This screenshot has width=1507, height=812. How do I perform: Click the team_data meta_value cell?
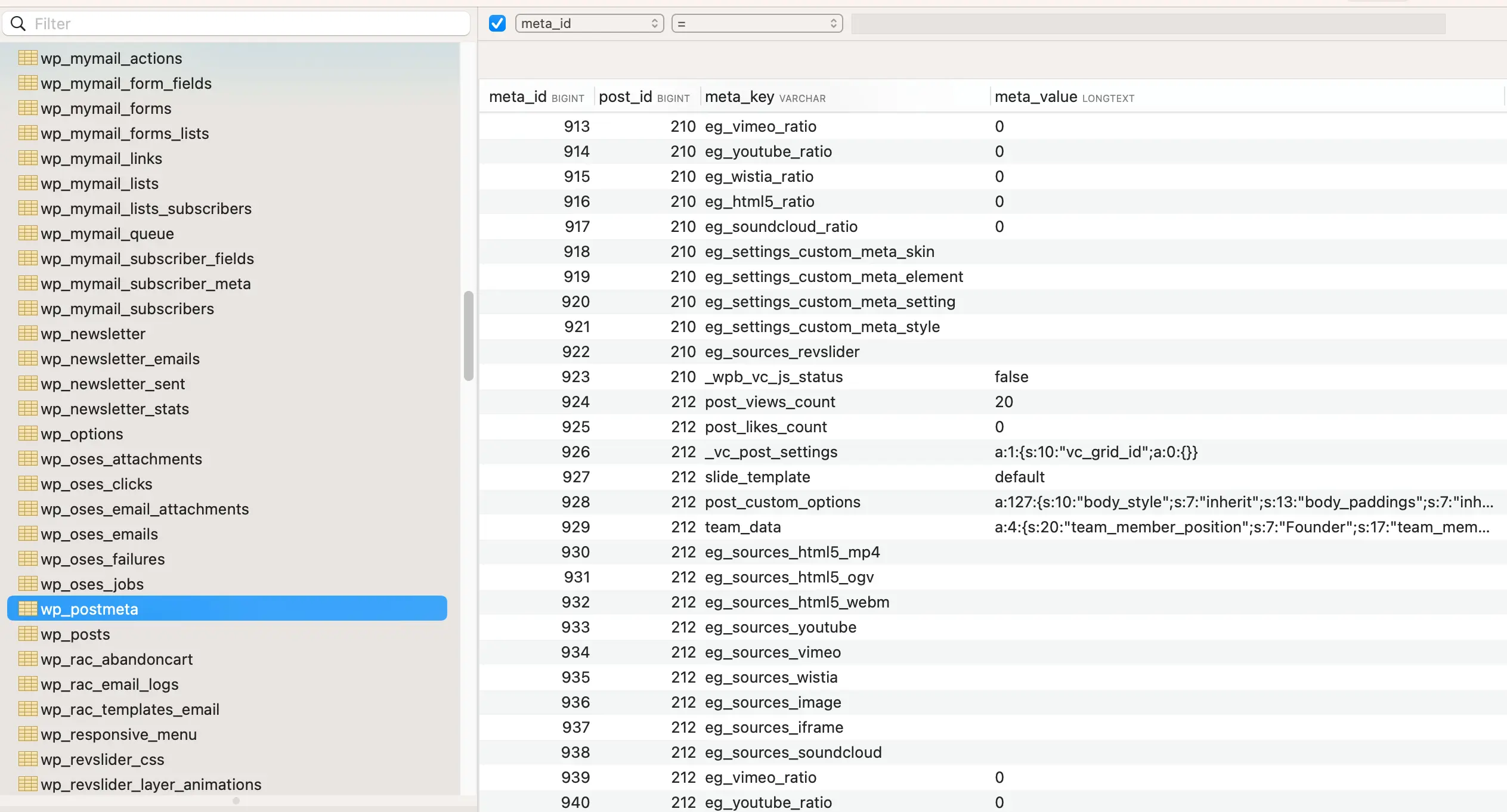coord(1242,527)
